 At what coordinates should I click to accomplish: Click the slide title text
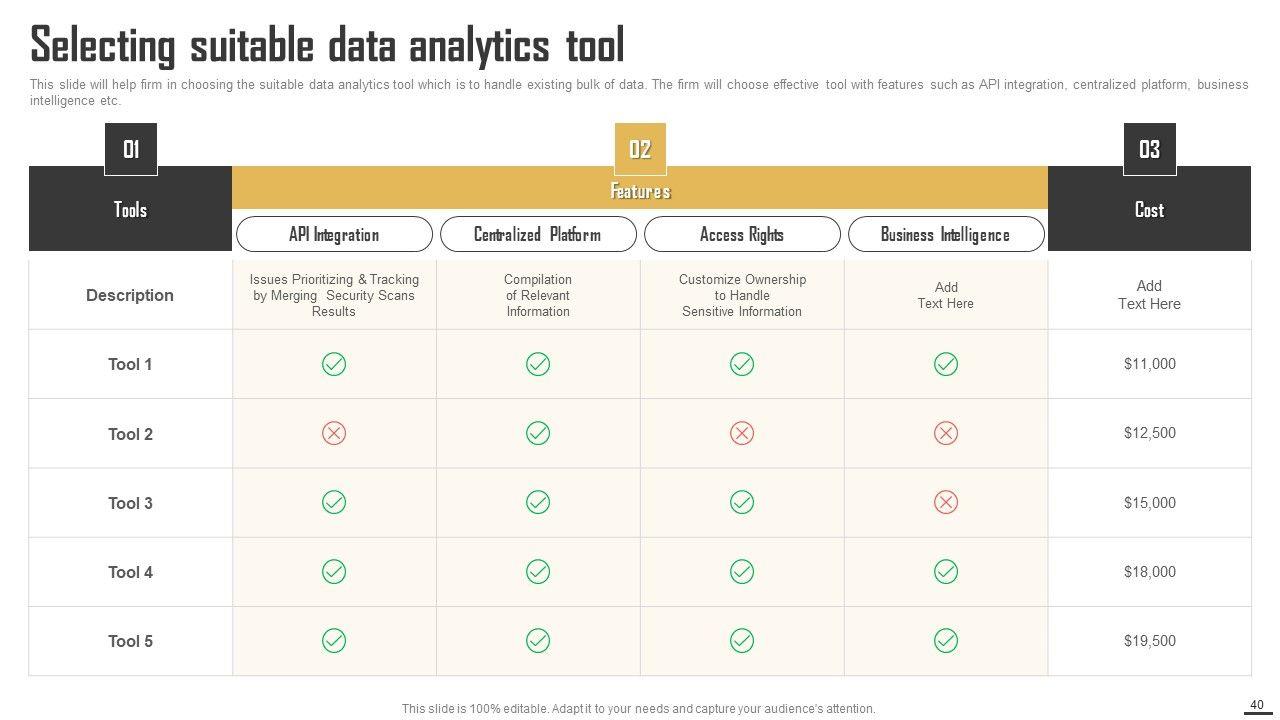327,46
